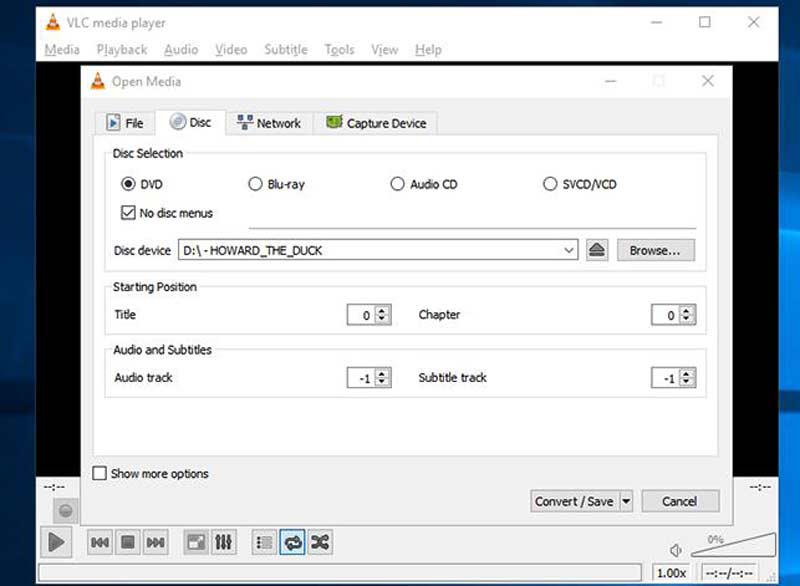Increase the Title spinner value
This screenshot has width=800, height=586.
click(x=382, y=310)
